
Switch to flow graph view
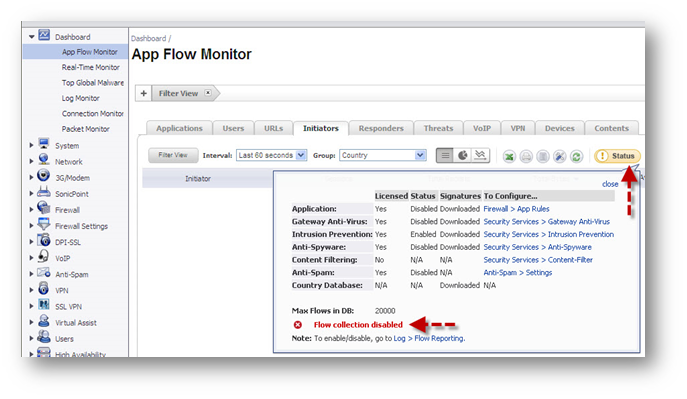480,155
